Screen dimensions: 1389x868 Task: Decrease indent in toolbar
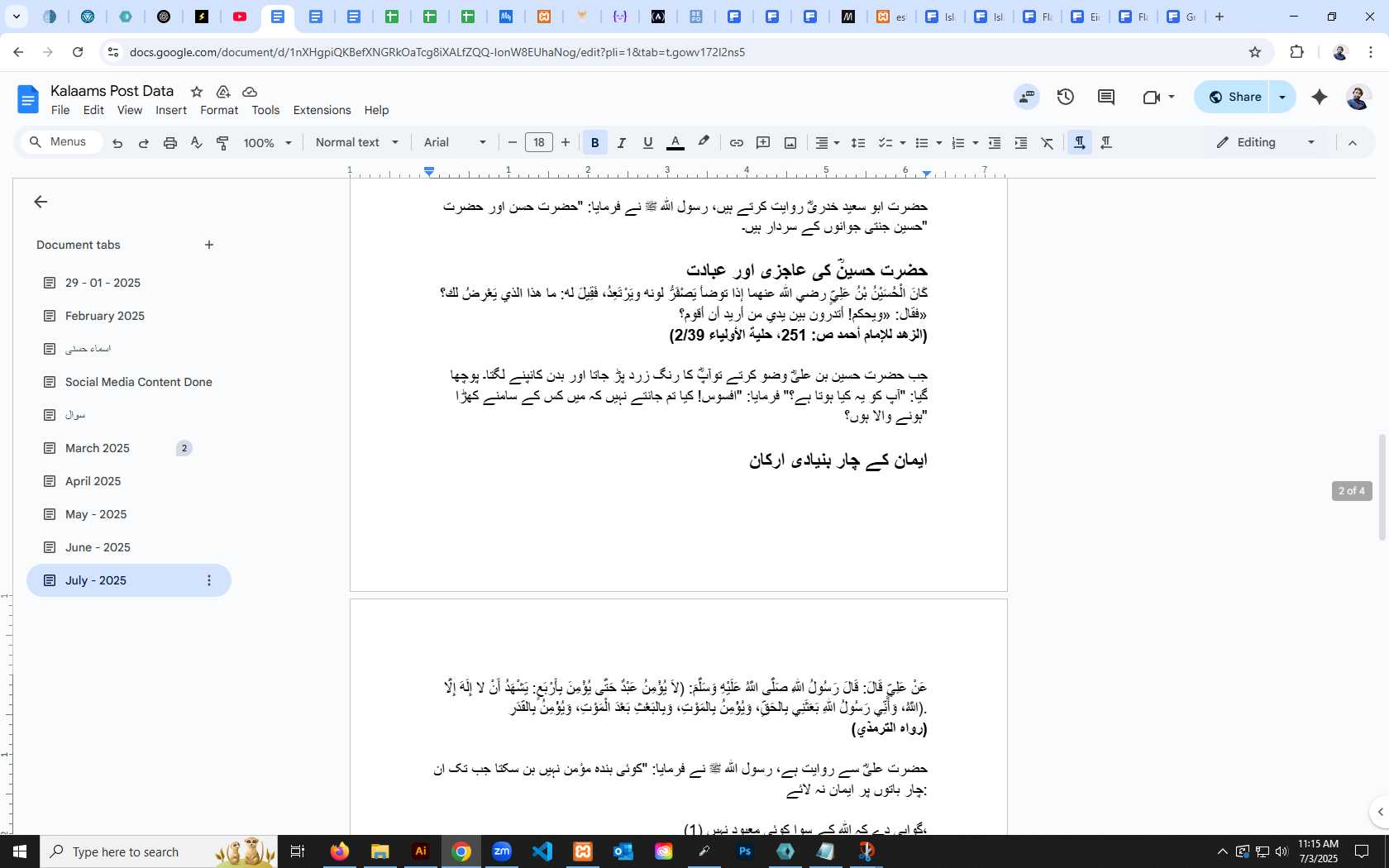[x=995, y=143]
